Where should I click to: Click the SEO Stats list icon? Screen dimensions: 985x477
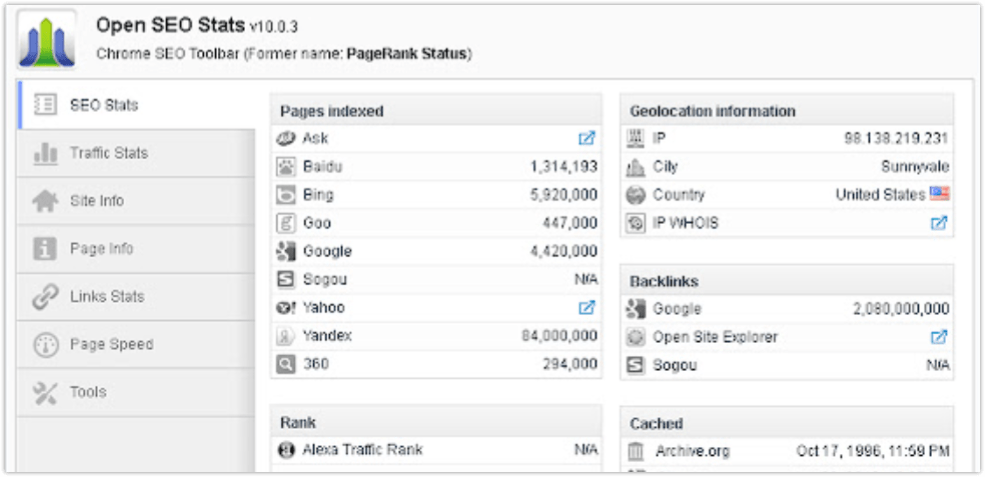[x=45, y=104]
